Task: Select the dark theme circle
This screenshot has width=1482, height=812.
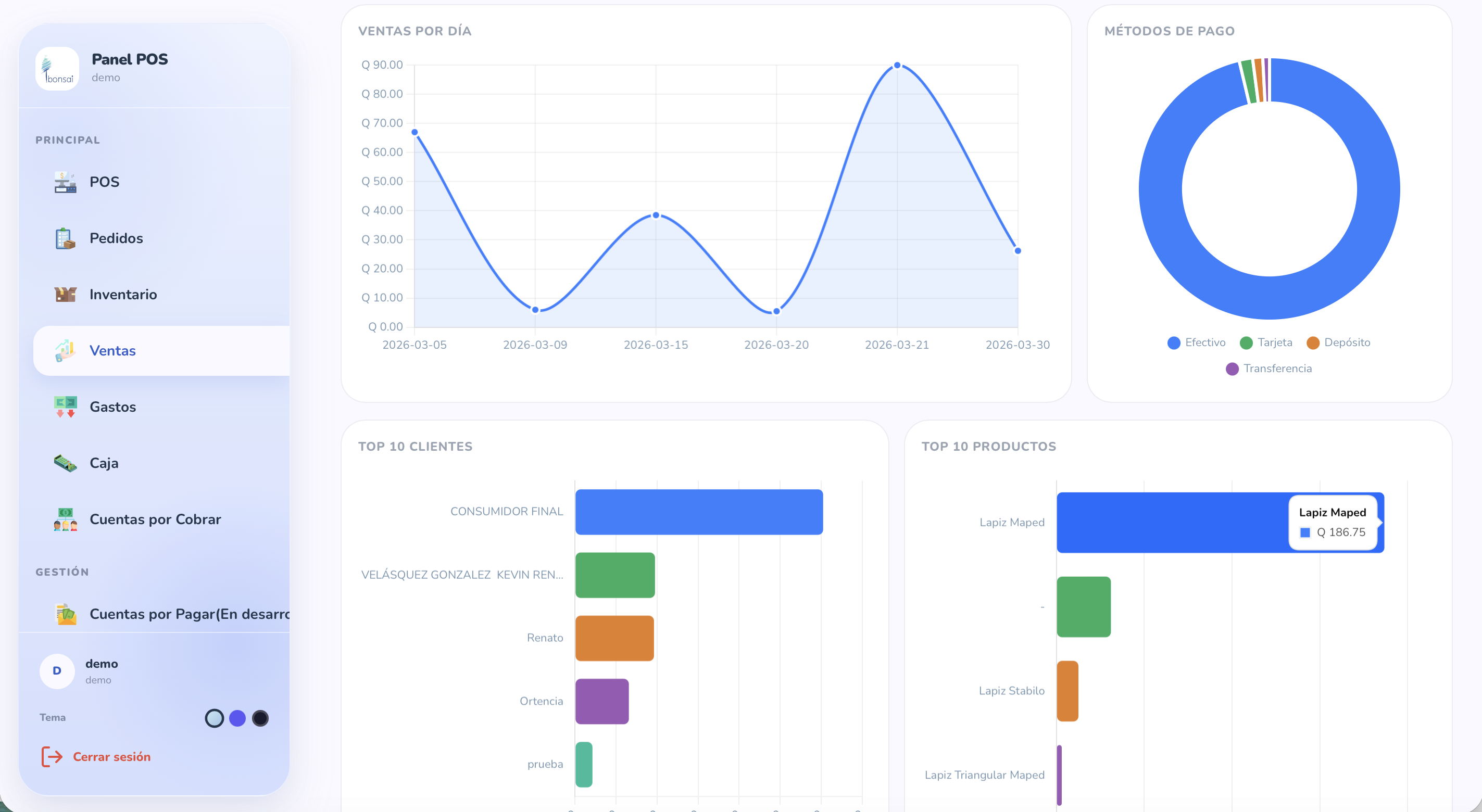Action: point(260,718)
